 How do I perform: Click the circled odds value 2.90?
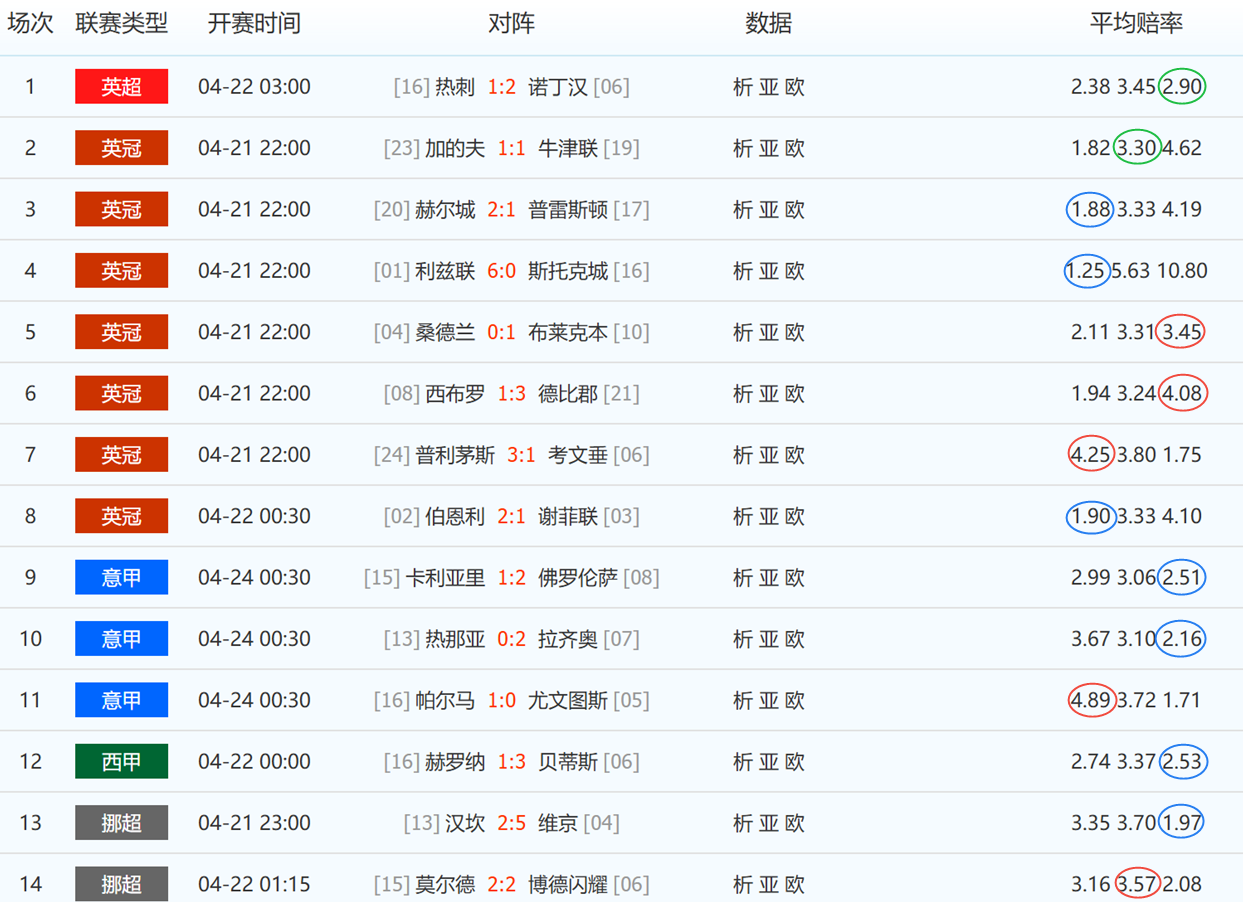click(1182, 87)
